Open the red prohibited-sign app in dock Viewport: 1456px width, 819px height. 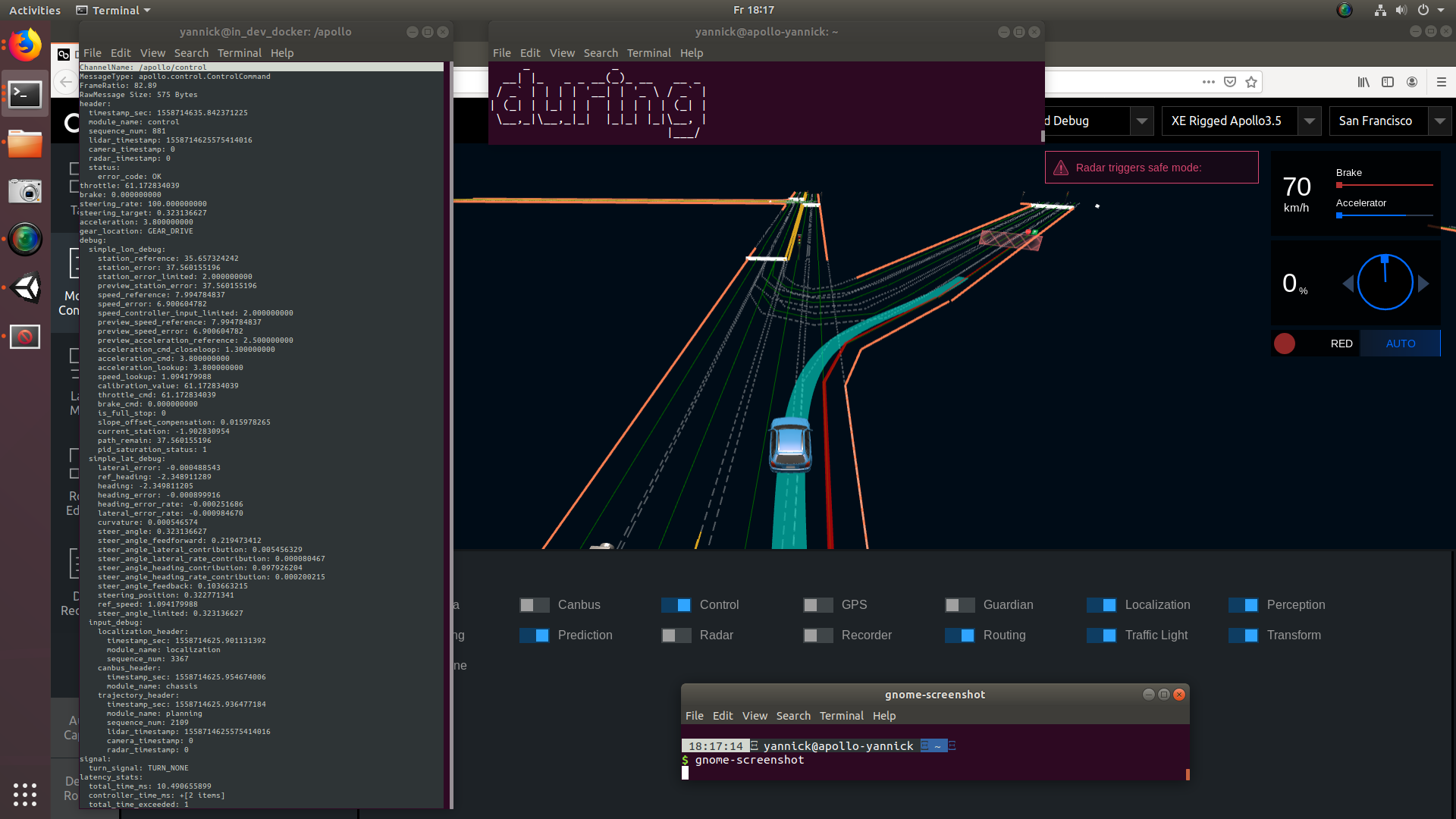pyautogui.click(x=25, y=337)
